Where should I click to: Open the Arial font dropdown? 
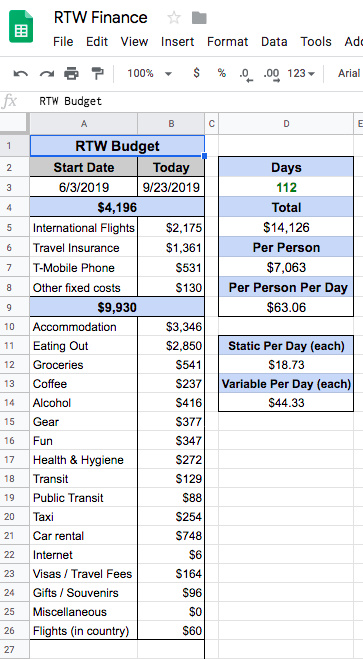tap(350, 74)
